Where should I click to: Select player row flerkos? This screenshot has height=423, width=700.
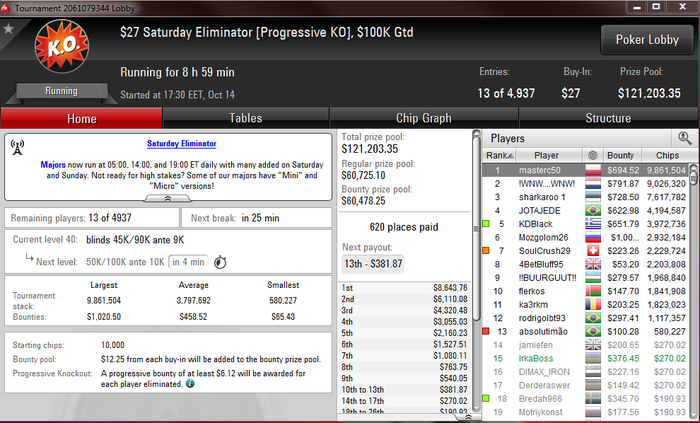pos(586,291)
